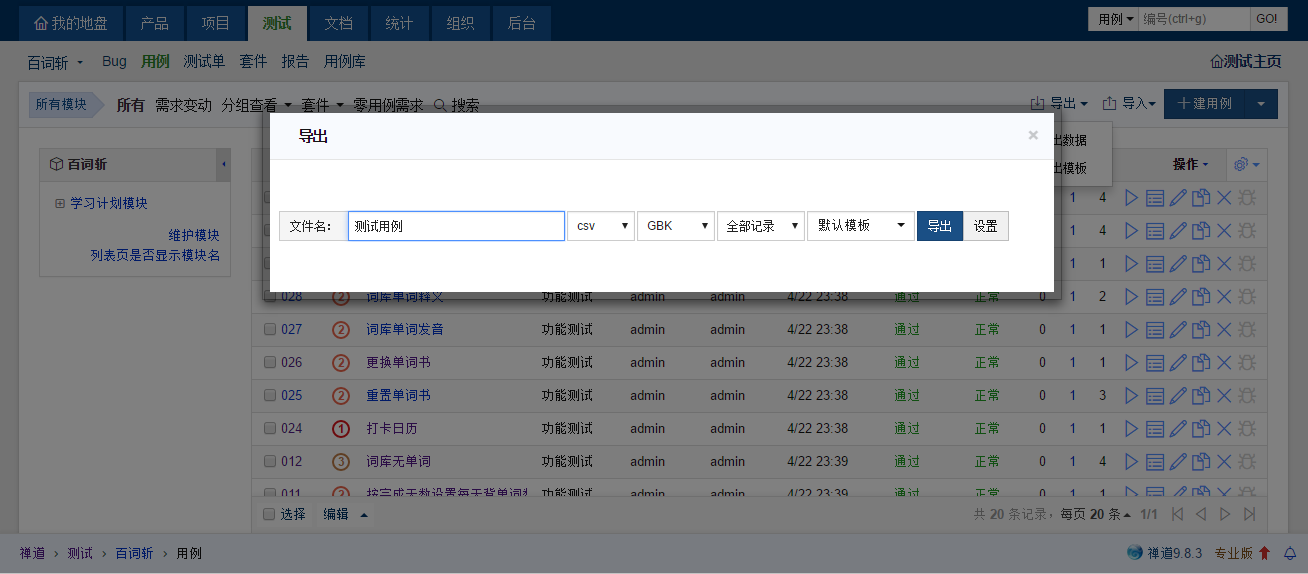Viewport: 1308px width, 574px height.
Task: Open the Bug submenu item
Action: 114,61
